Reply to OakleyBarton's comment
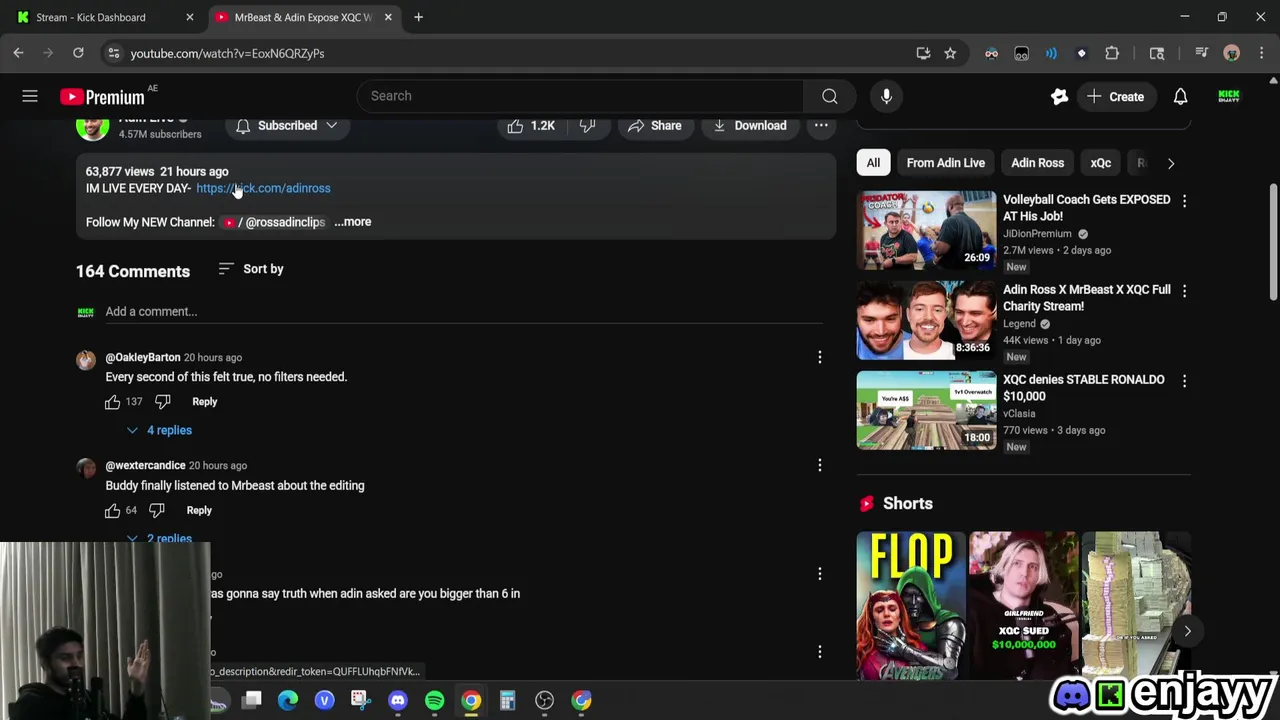The height and width of the screenshot is (720, 1280). coord(204,402)
